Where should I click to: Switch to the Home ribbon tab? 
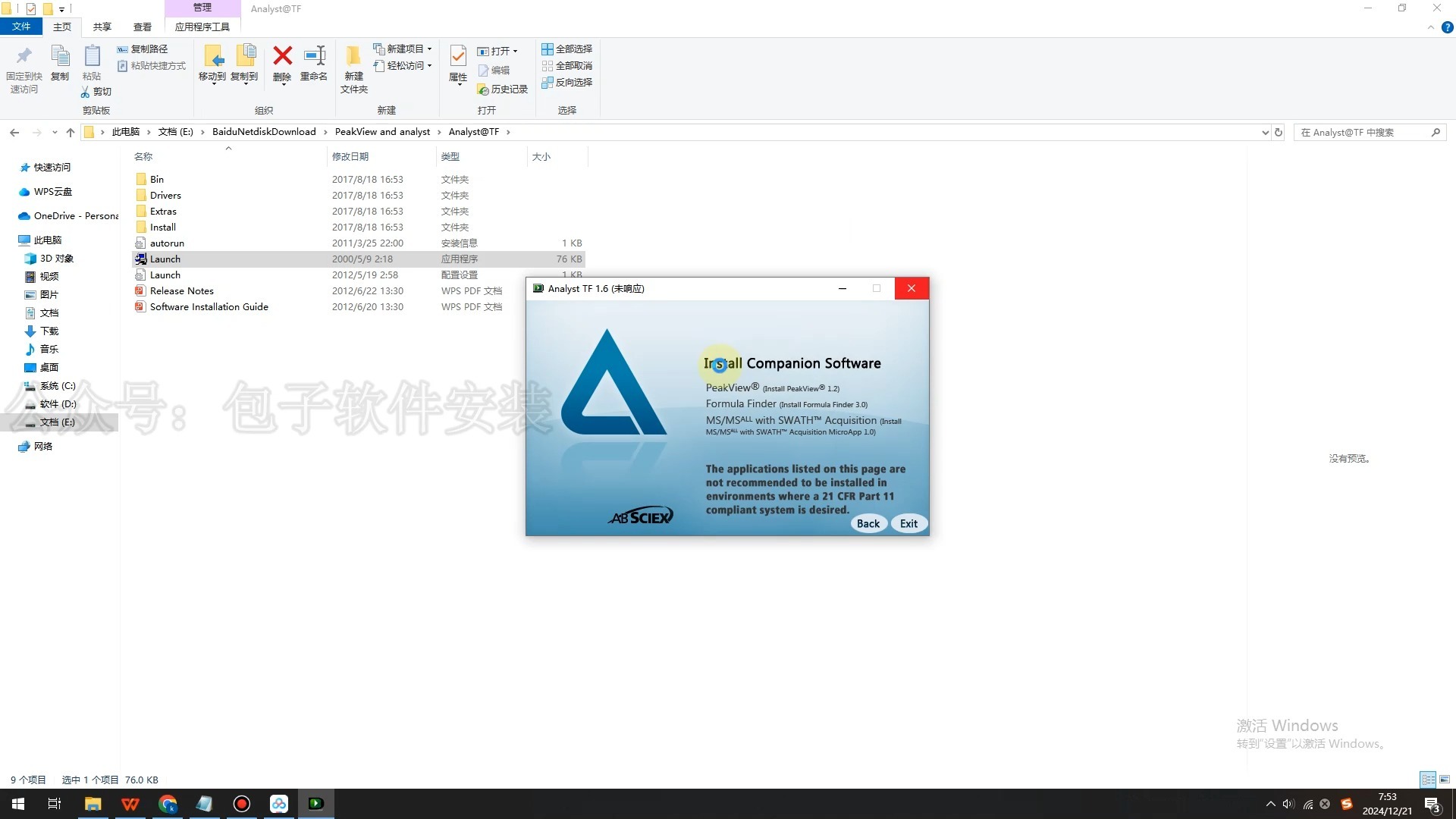point(62,27)
